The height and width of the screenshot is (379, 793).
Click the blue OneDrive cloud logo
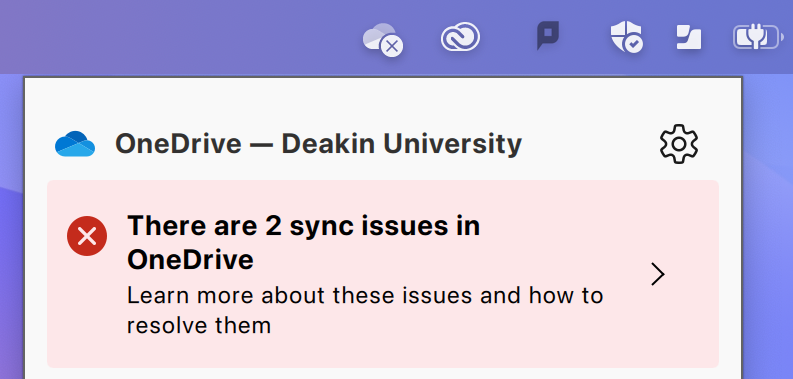(75, 144)
